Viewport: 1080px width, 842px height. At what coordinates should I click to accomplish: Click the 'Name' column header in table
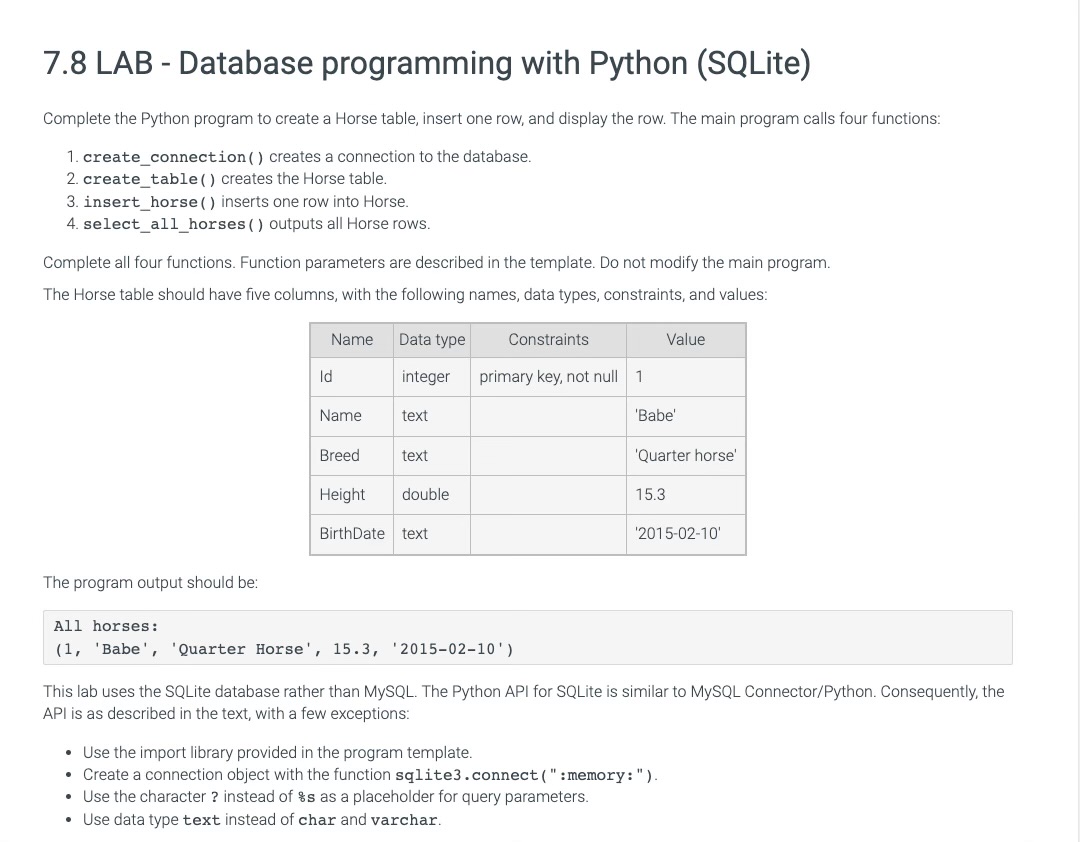351,340
